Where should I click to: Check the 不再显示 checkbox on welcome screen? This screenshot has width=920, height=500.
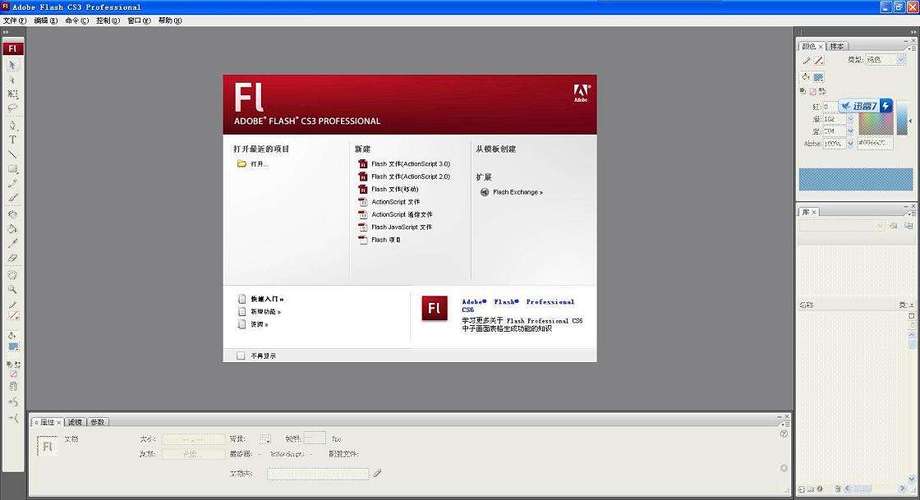coord(241,356)
